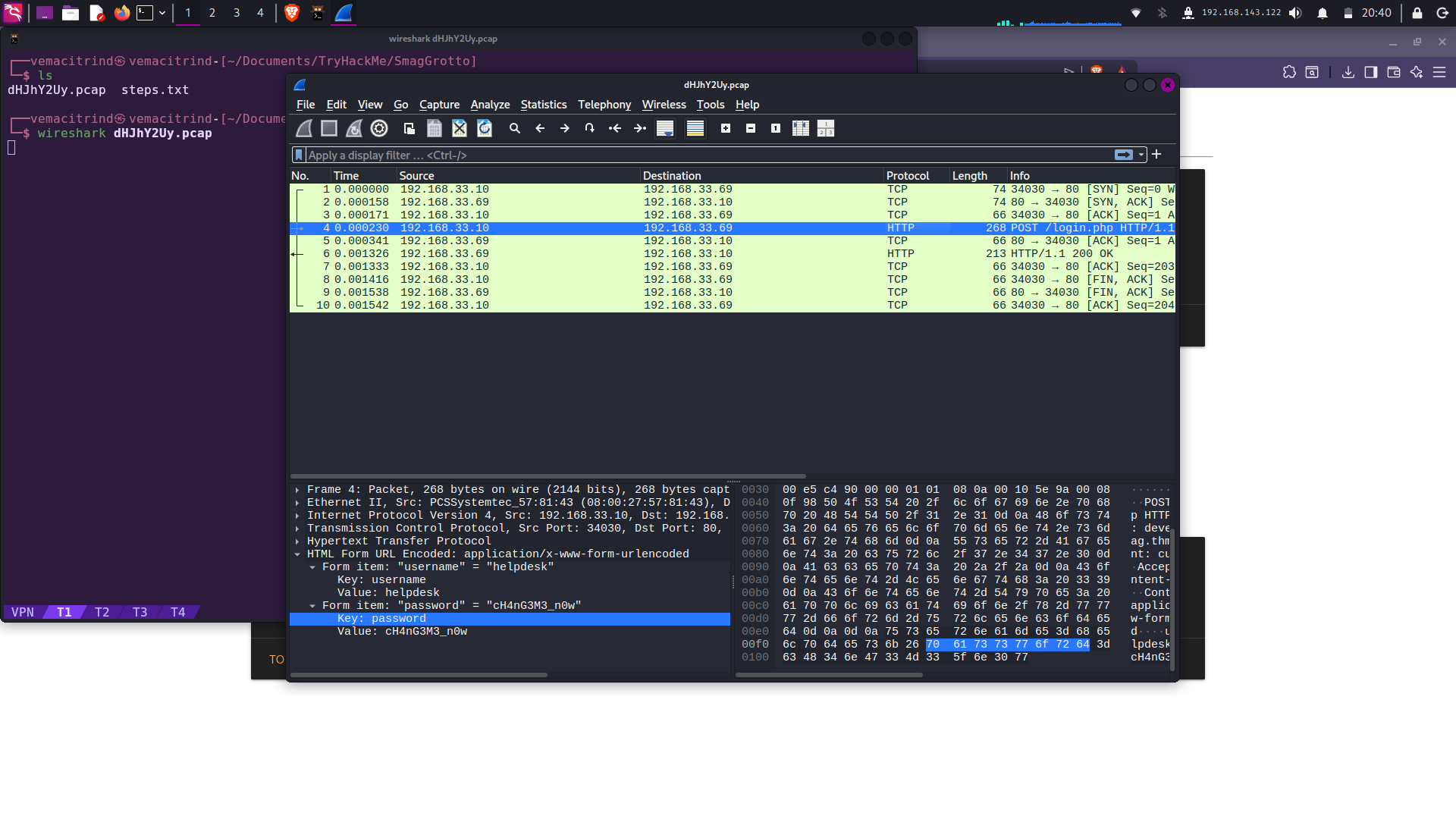Viewport: 1456px width, 819px height.
Task: Jump to the last packet icon
Action: (x=640, y=128)
